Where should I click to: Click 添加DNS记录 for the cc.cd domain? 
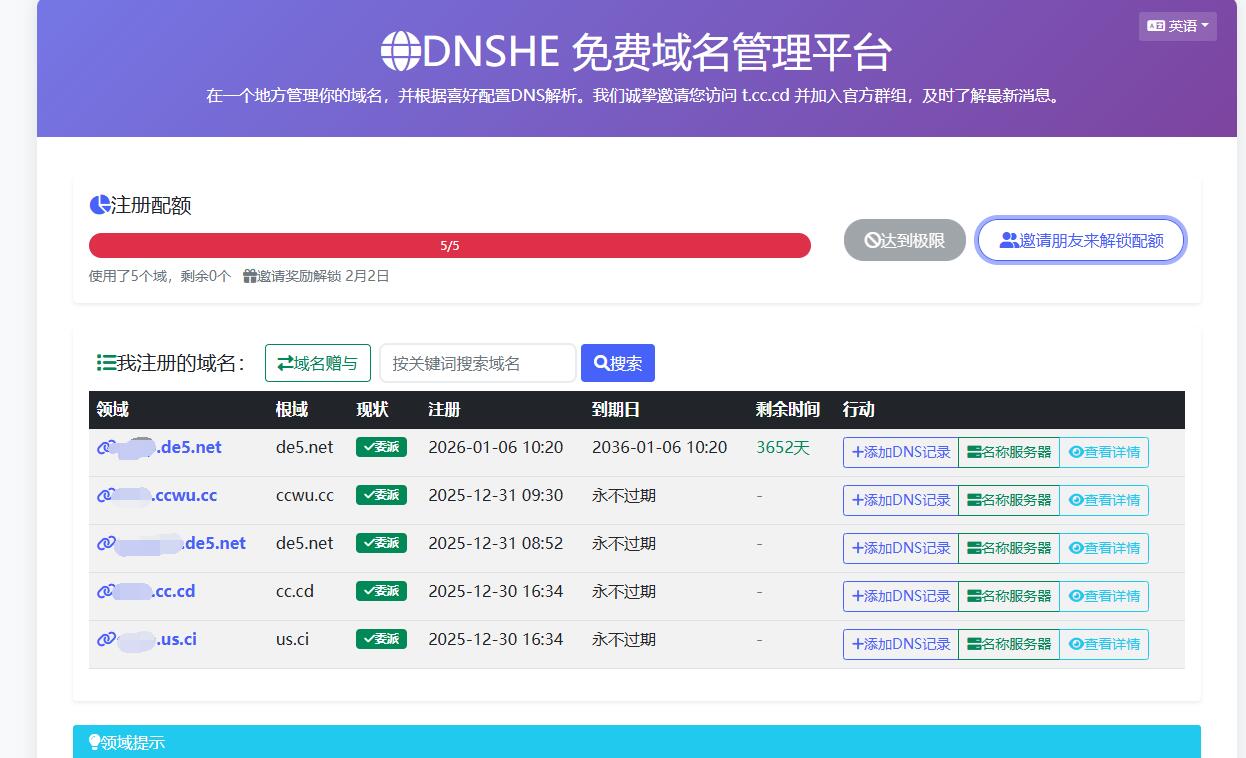899,595
